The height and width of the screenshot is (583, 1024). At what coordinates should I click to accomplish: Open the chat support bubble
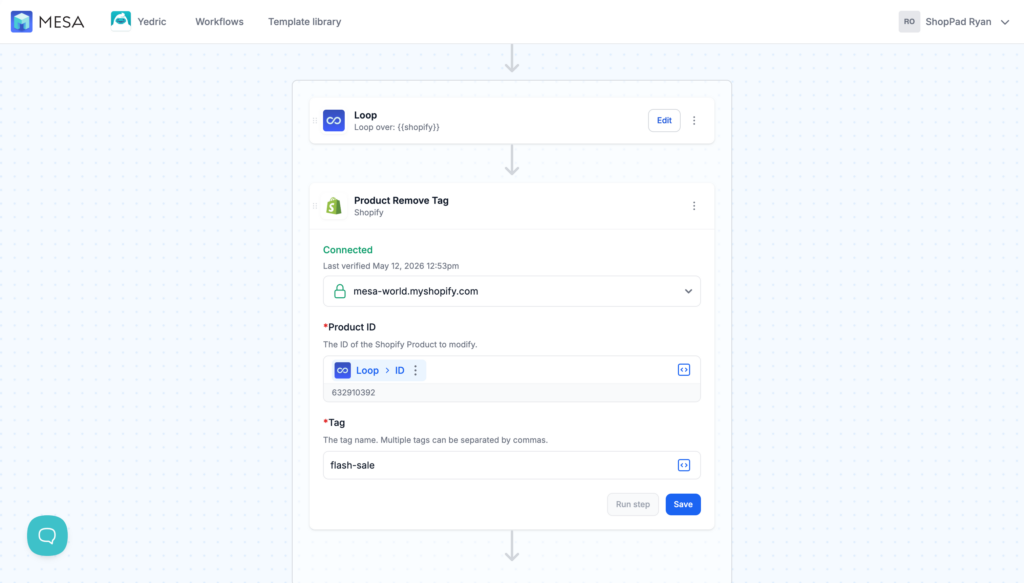(x=47, y=535)
